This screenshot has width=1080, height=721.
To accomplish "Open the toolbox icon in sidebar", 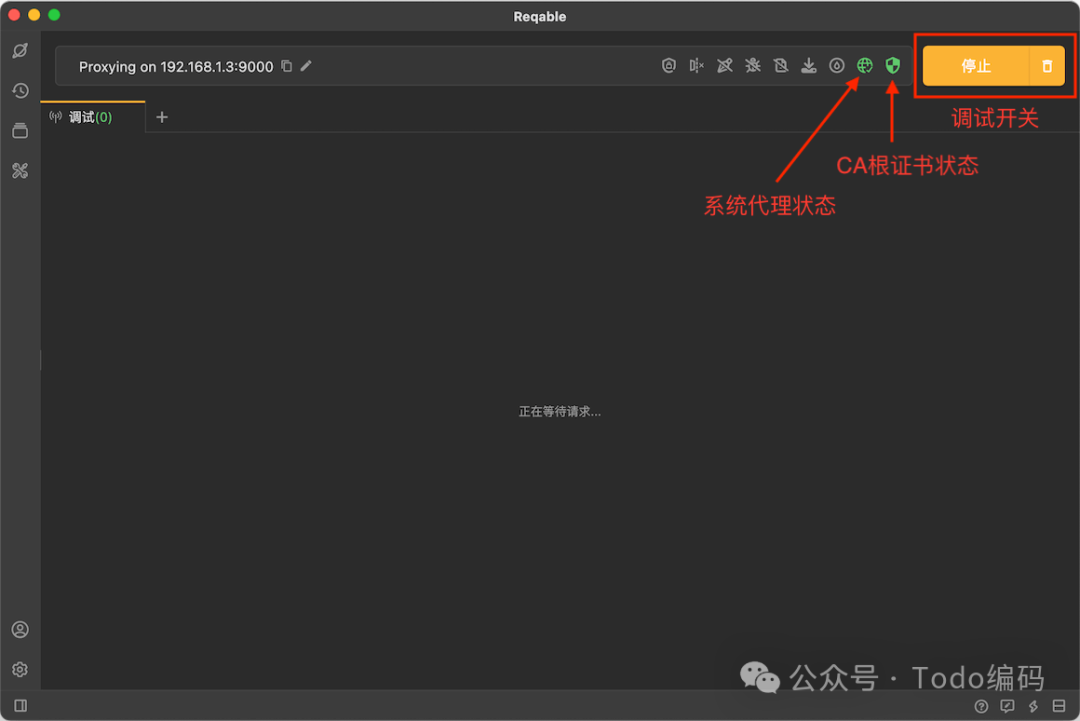I will (20, 171).
